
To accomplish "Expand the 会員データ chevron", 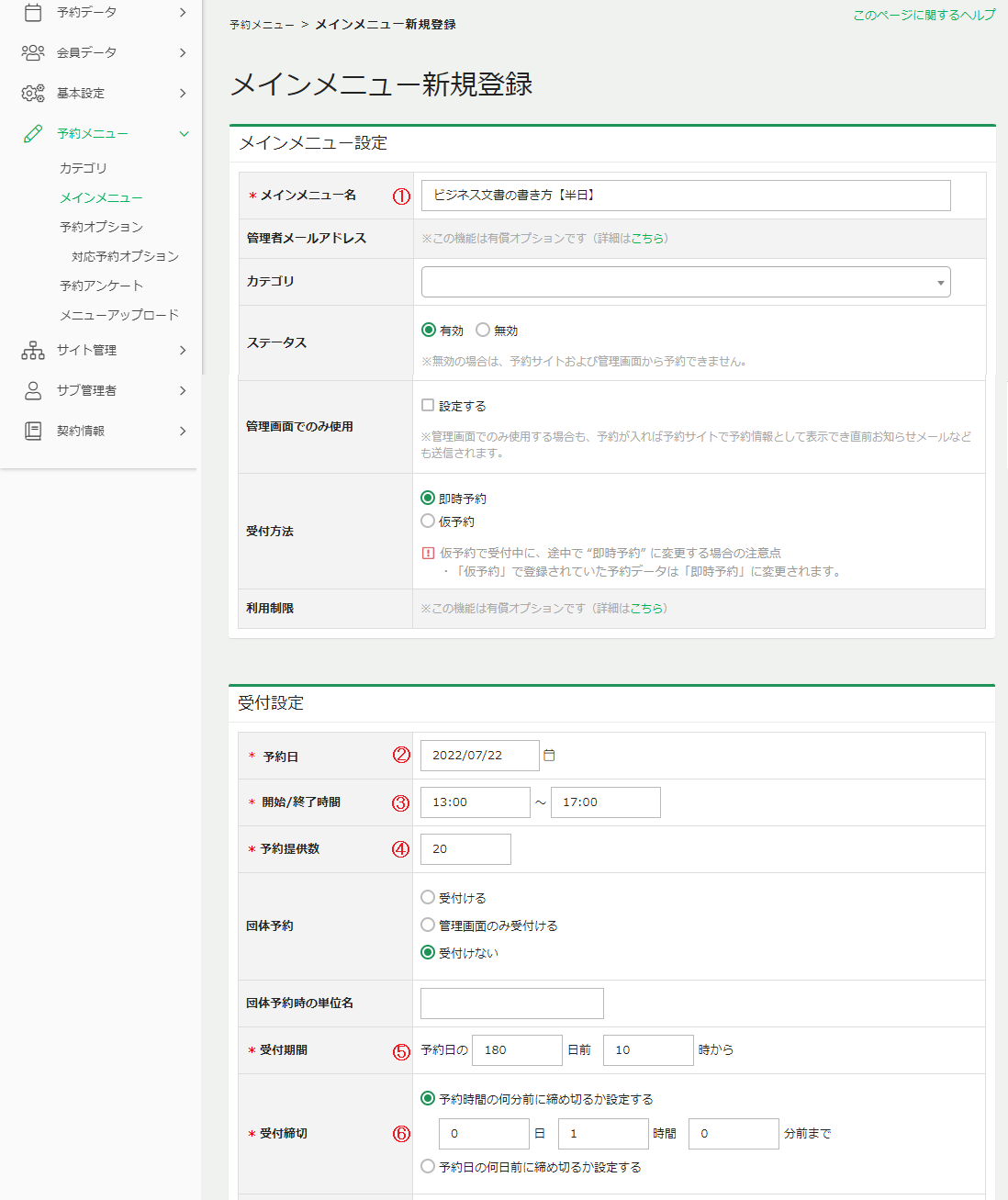I will tap(183, 52).
